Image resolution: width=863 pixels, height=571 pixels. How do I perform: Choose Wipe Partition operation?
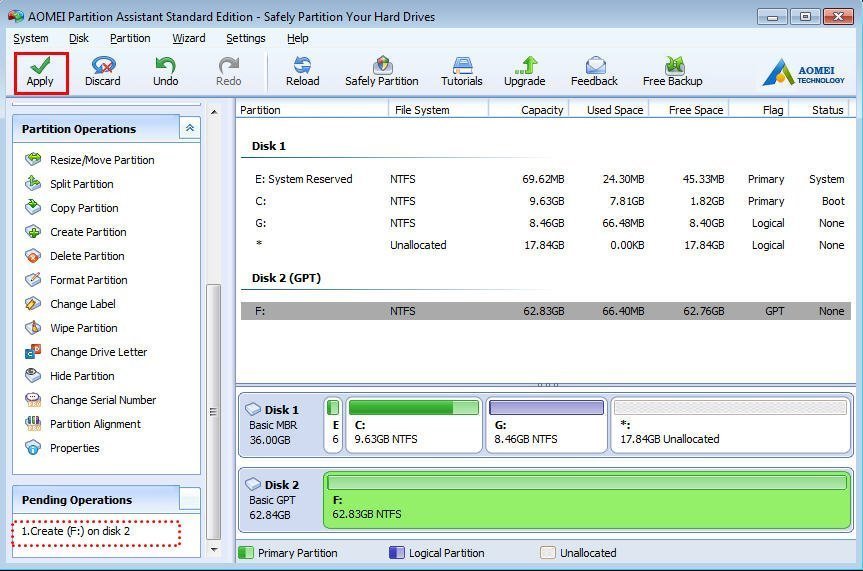point(72,328)
